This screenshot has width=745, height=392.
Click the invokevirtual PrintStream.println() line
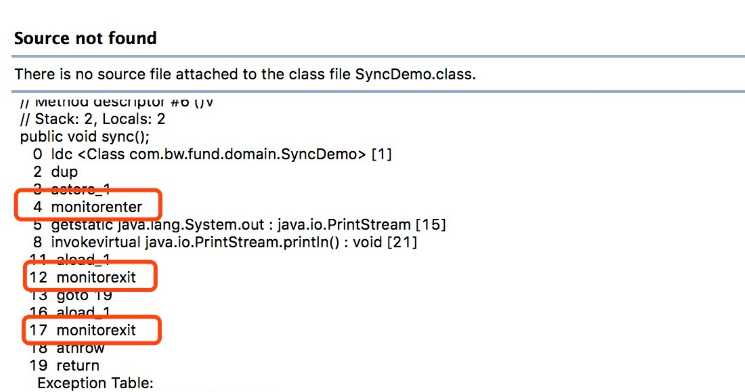[225, 242]
